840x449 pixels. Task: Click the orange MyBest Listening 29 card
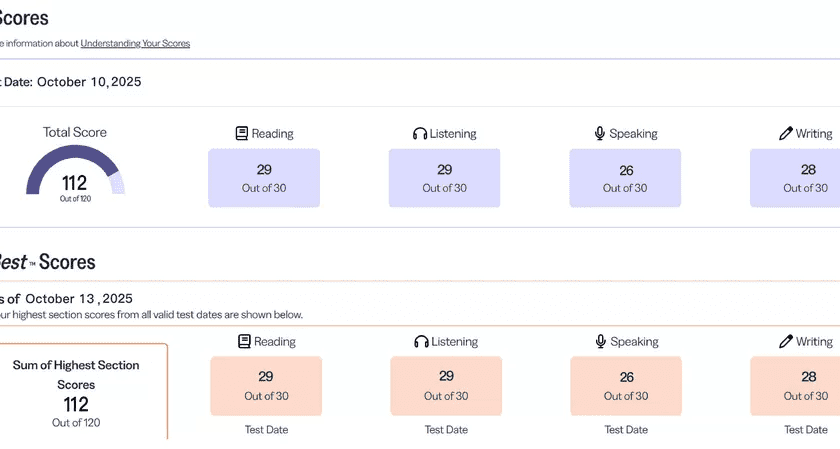tap(446, 386)
